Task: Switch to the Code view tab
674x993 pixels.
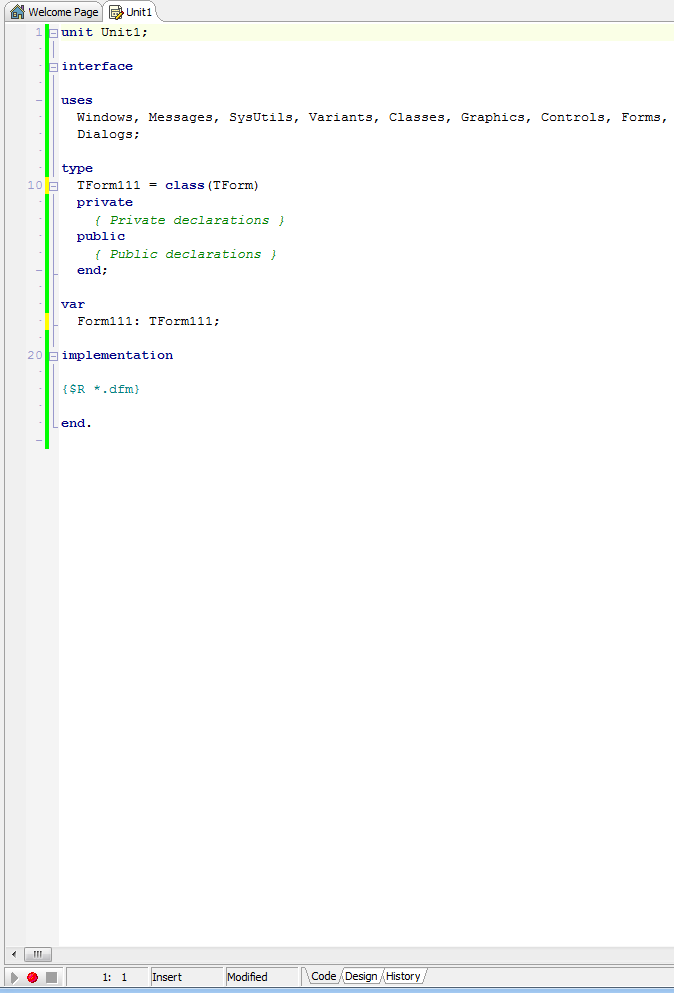Action: pyautogui.click(x=323, y=976)
